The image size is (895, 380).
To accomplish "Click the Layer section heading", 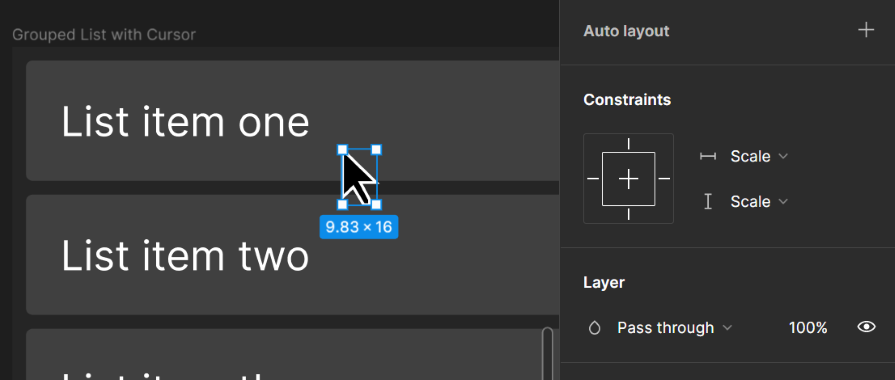I will coord(604,282).
